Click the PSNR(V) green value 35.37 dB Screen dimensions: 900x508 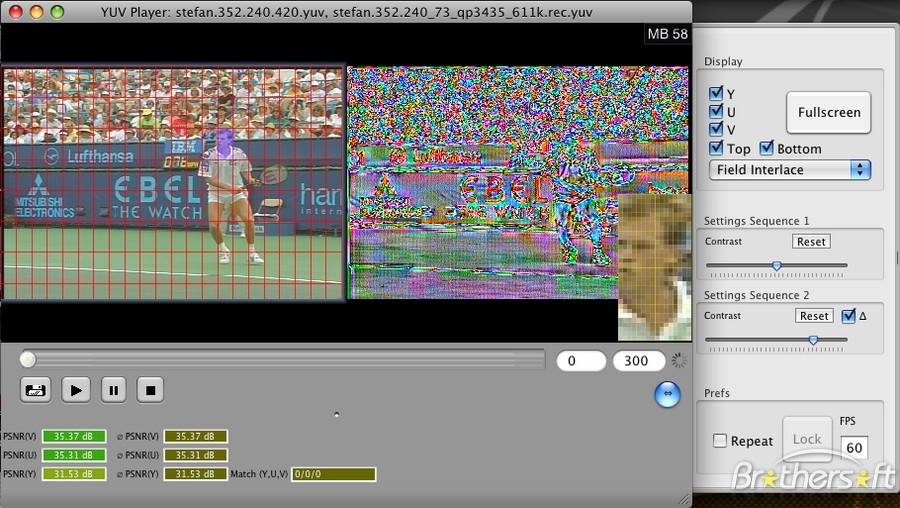(x=74, y=436)
